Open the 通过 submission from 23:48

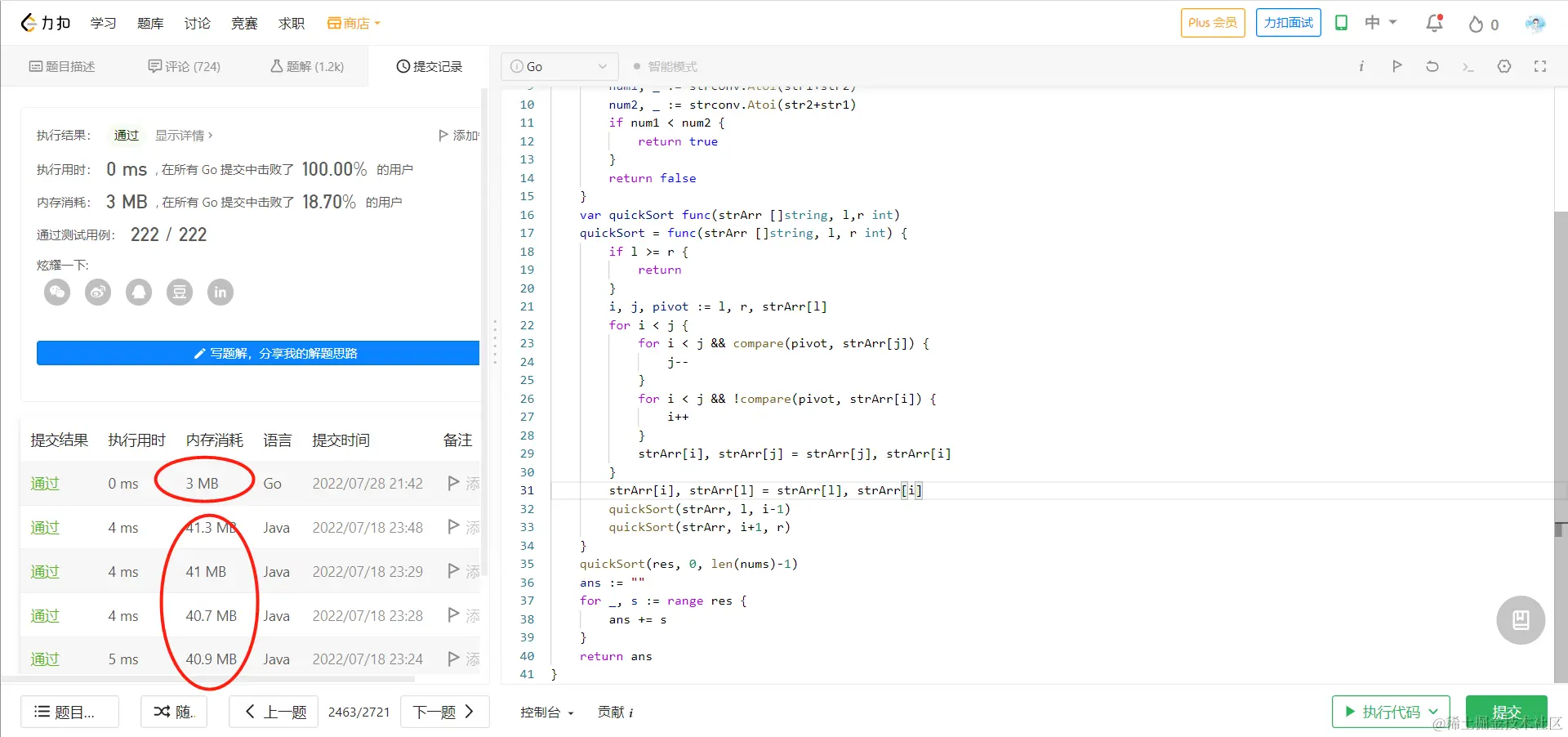point(45,528)
